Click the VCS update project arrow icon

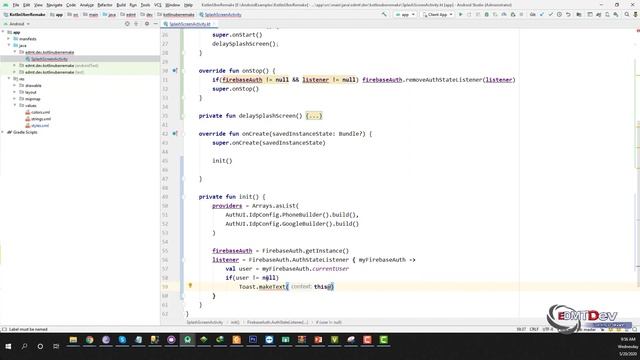pyautogui.click(x=542, y=14)
